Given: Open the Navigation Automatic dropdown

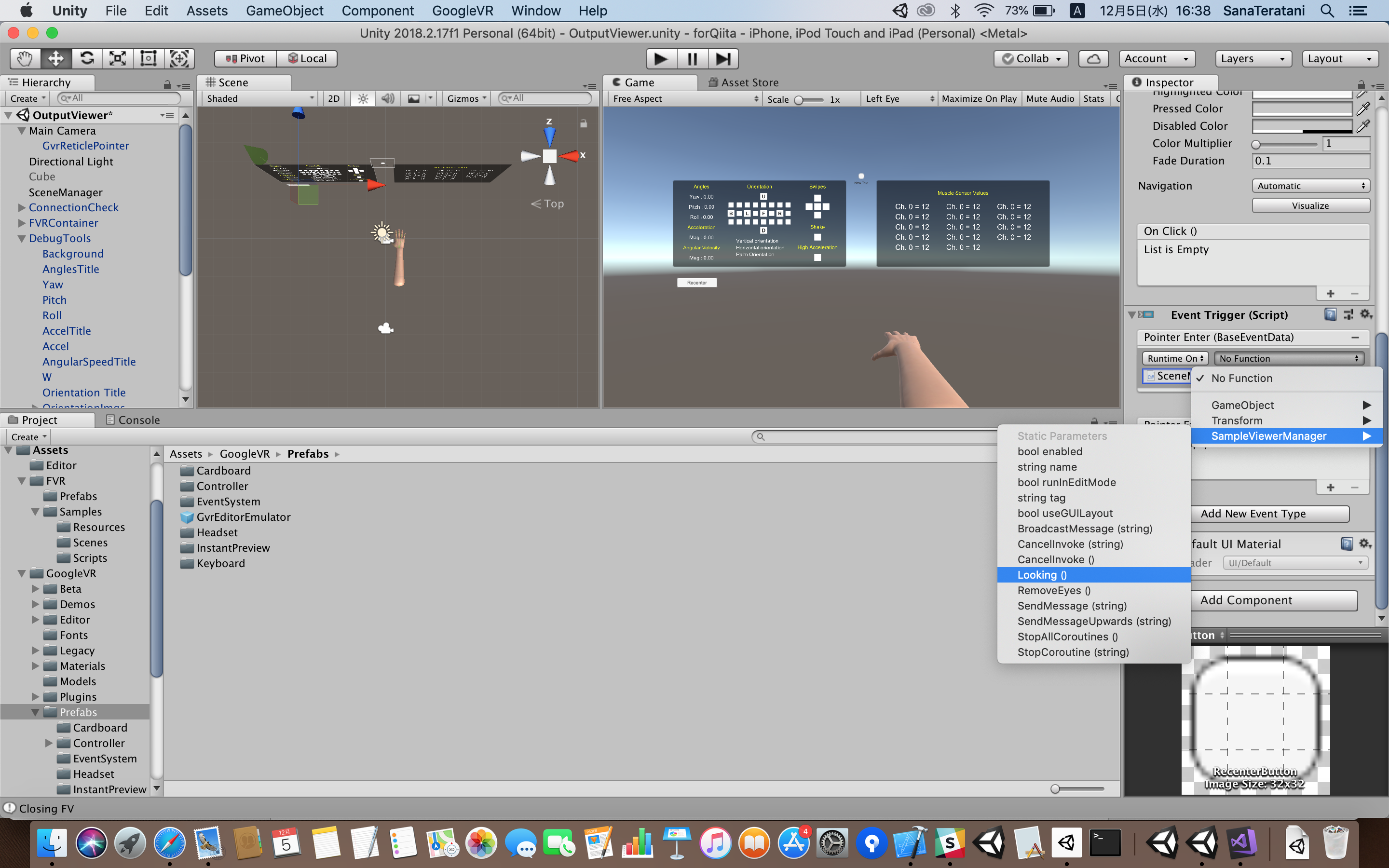Looking at the screenshot, I should [1310, 186].
